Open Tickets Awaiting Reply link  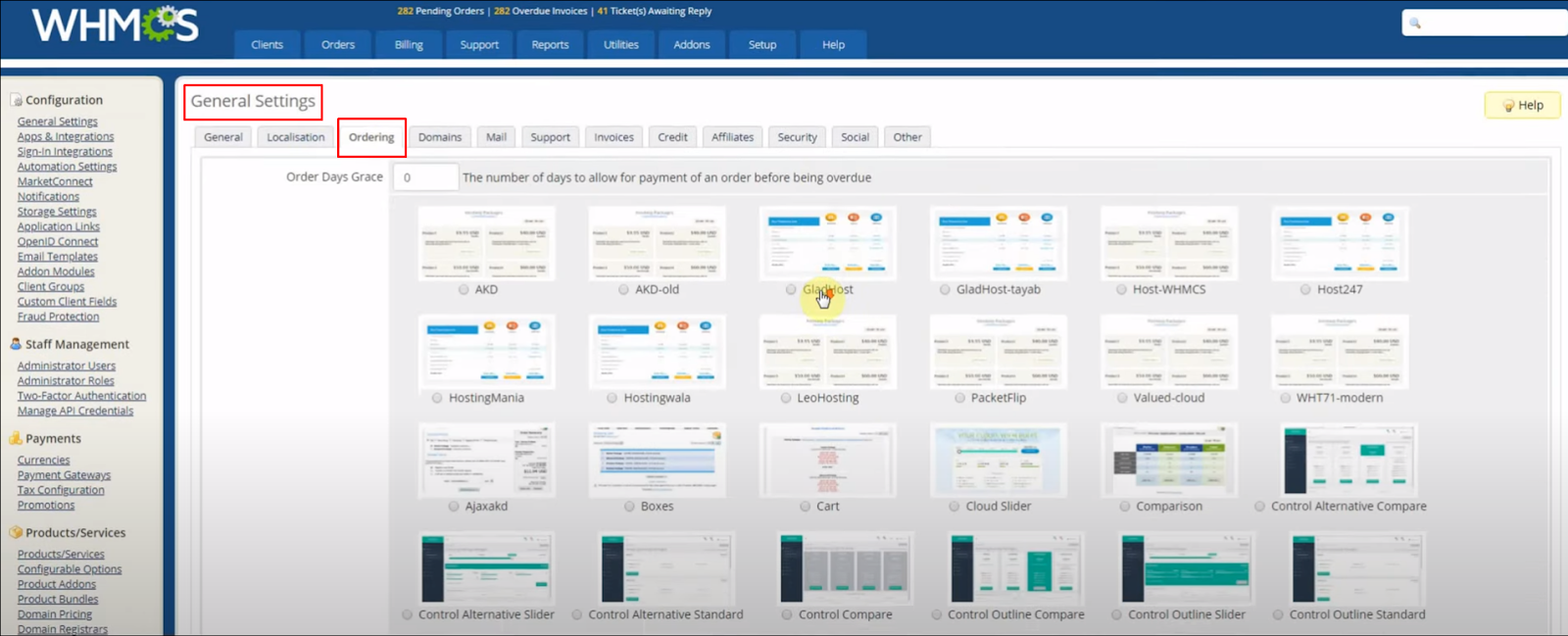pyautogui.click(x=655, y=12)
